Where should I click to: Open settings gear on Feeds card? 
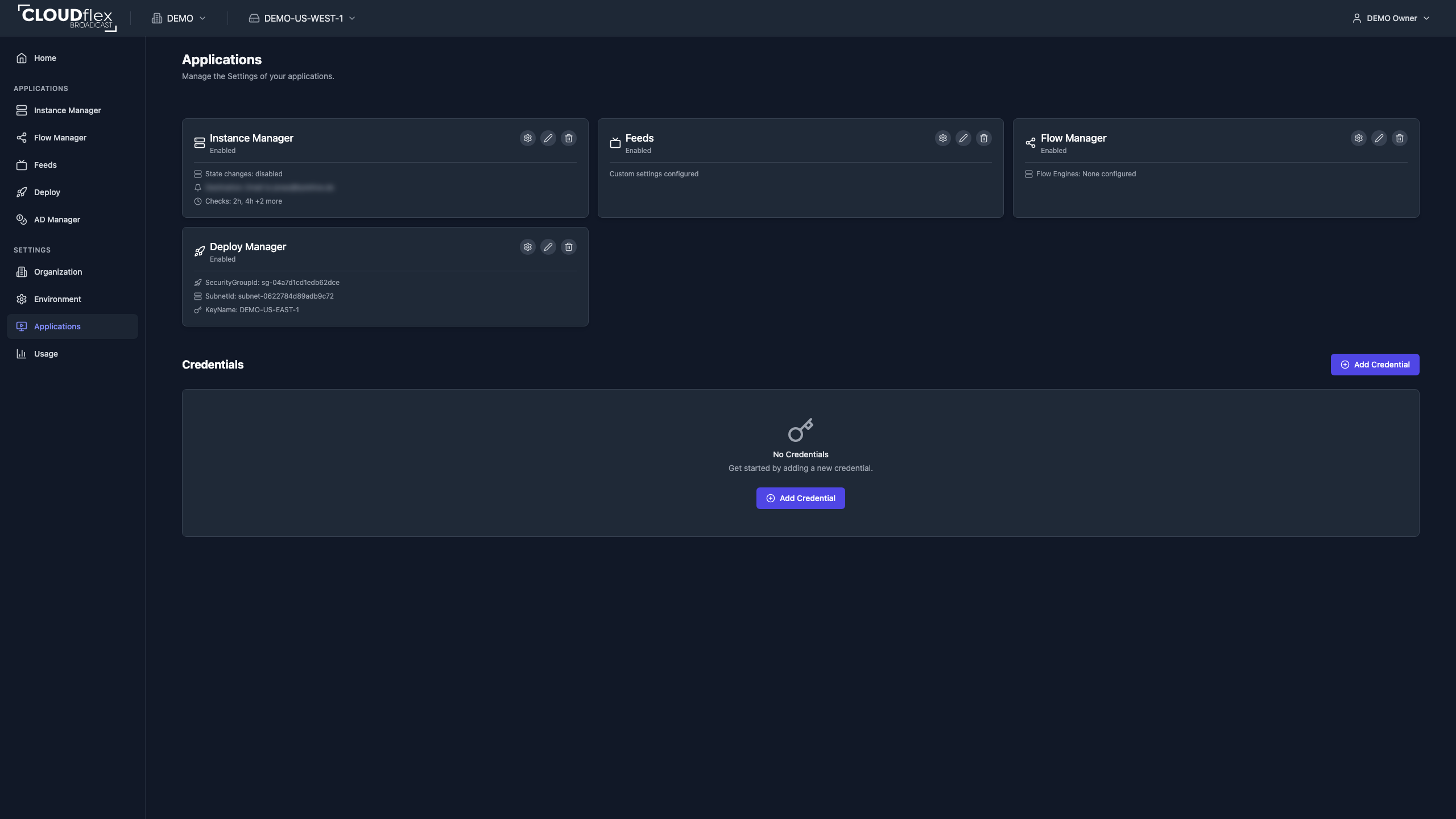click(943, 138)
